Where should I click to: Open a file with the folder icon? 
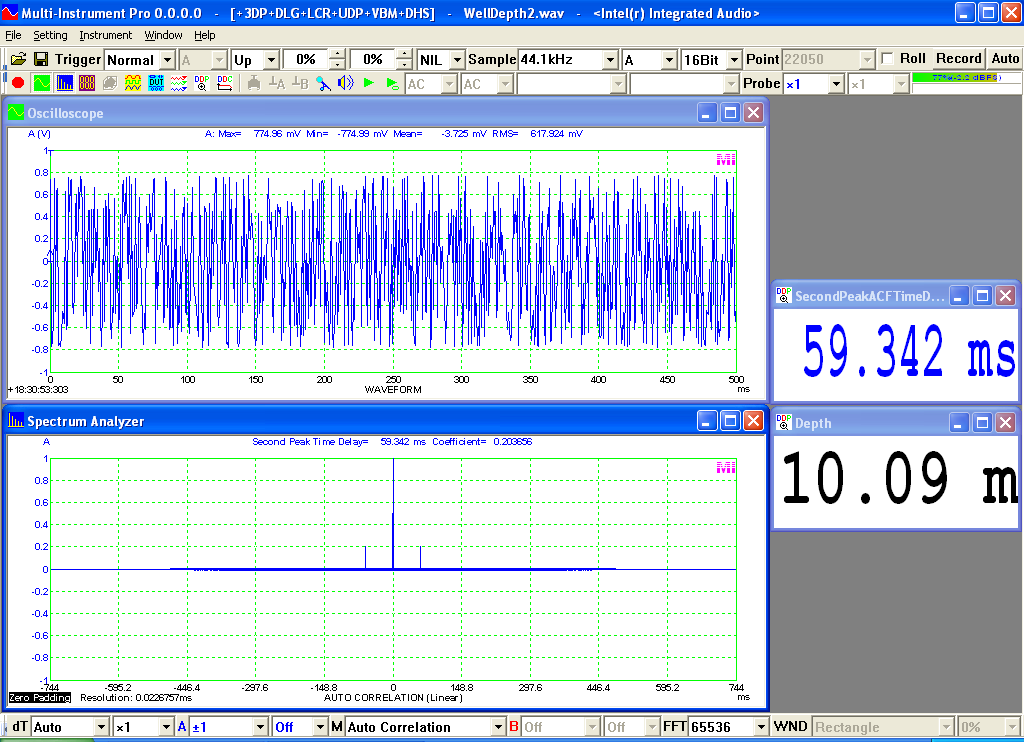[x=18, y=59]
